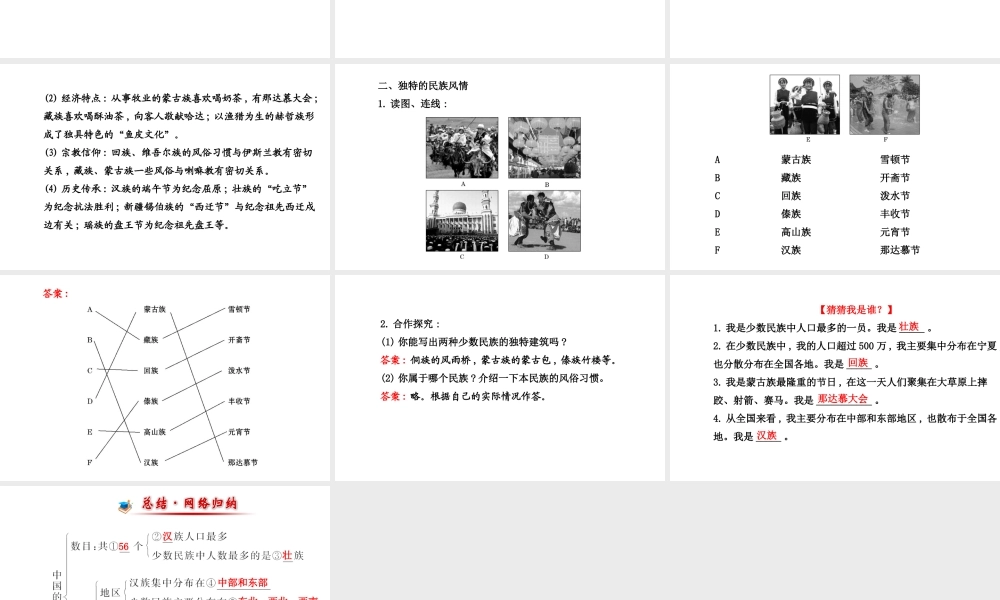Click 傣族 in the matching list beside letter D

click(x=791, y=214)
